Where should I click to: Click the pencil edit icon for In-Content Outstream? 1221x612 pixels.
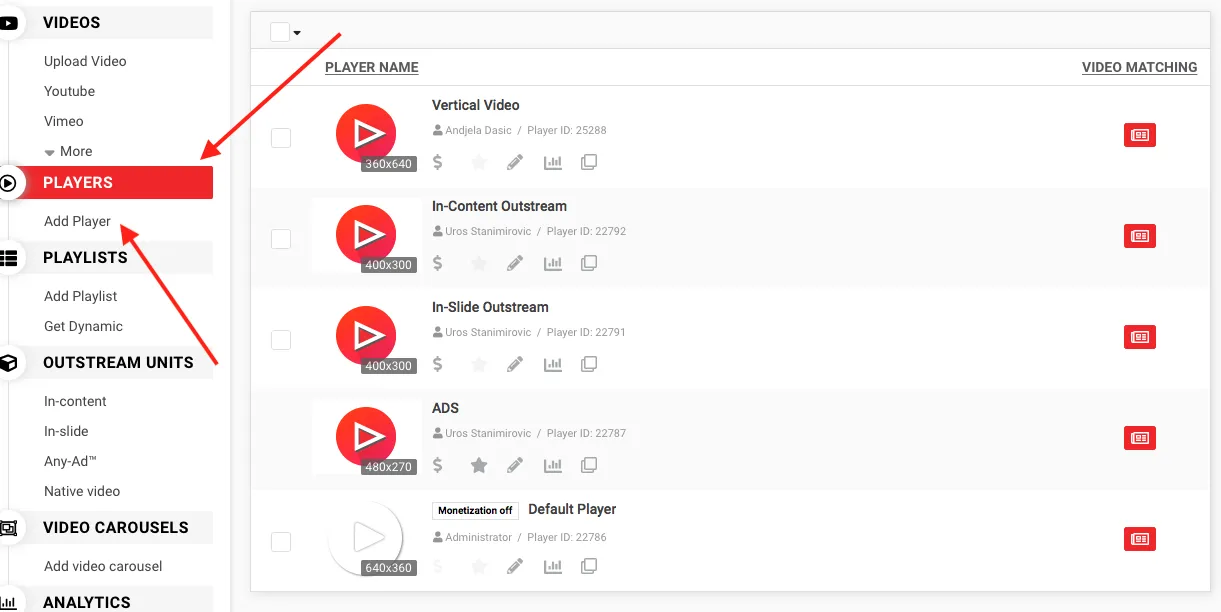click(x=515, y=263)
